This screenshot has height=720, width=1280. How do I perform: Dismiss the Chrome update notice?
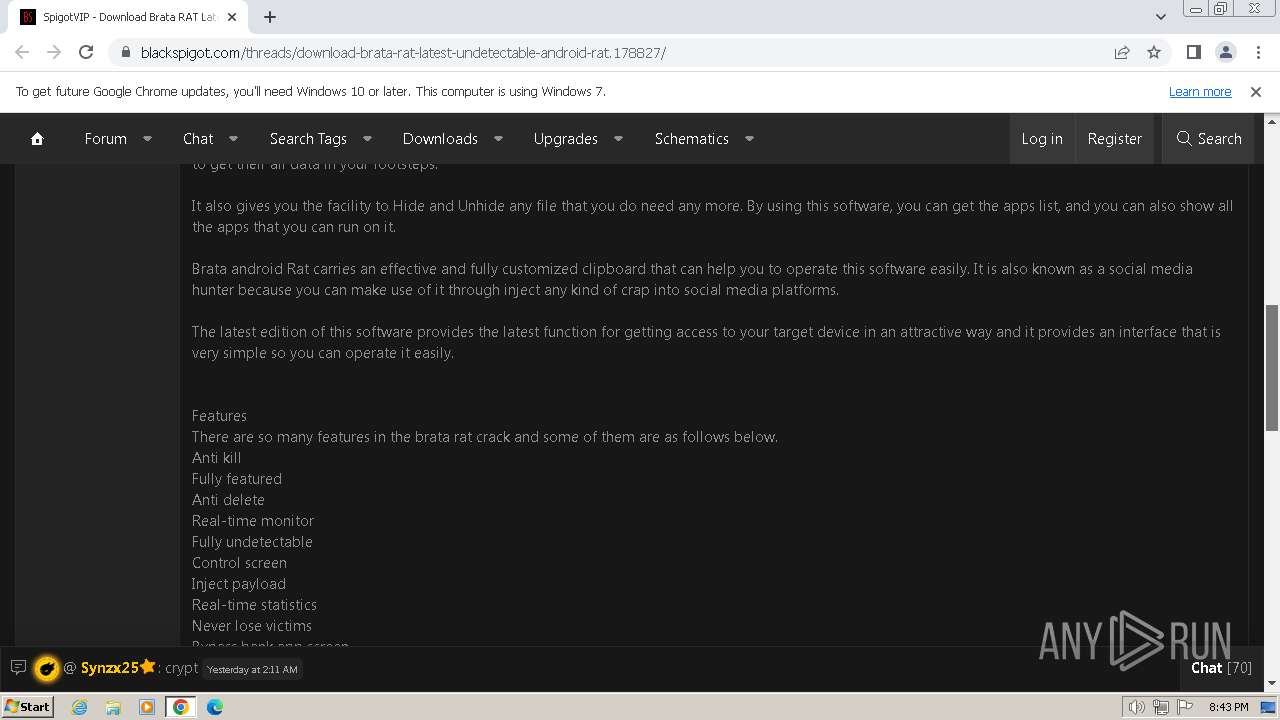point(1256,91)
